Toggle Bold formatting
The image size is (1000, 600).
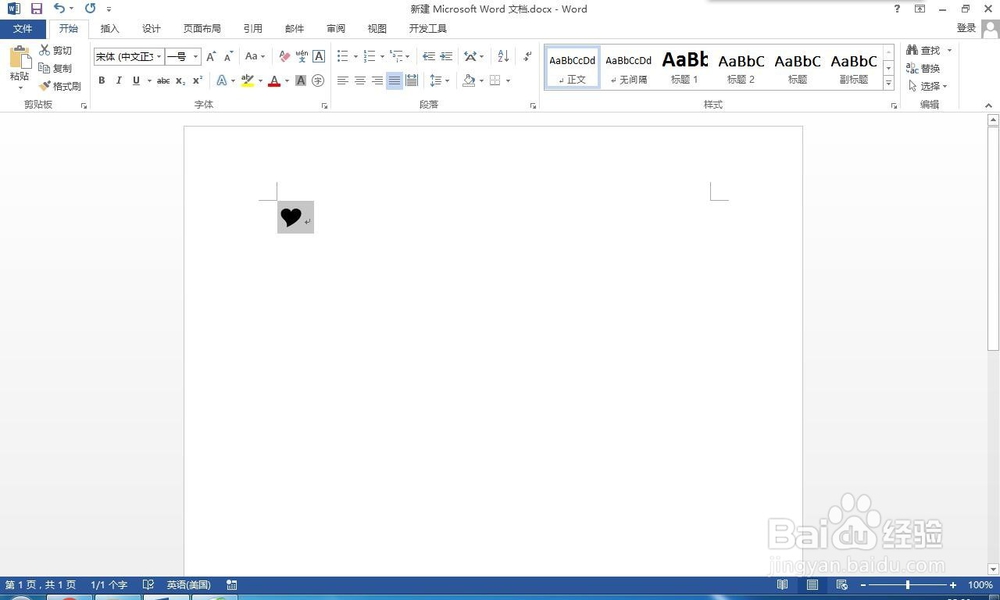[101, 80]
